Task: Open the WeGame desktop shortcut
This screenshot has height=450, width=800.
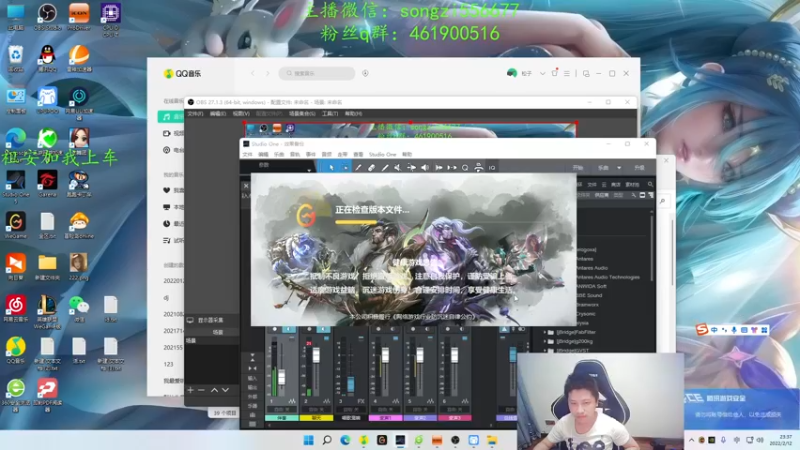Action: [15, 226]
